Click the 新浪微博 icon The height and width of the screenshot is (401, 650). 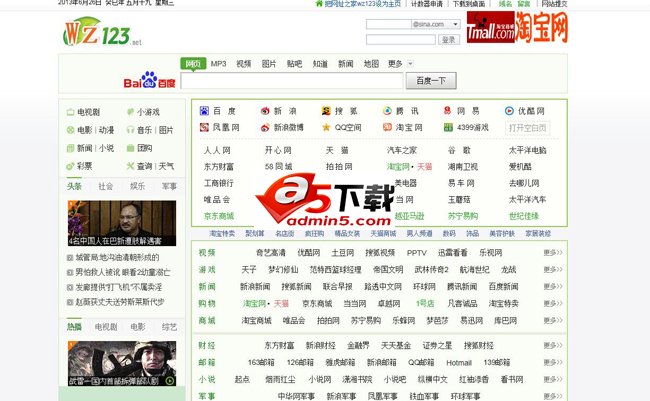(265, 127)
